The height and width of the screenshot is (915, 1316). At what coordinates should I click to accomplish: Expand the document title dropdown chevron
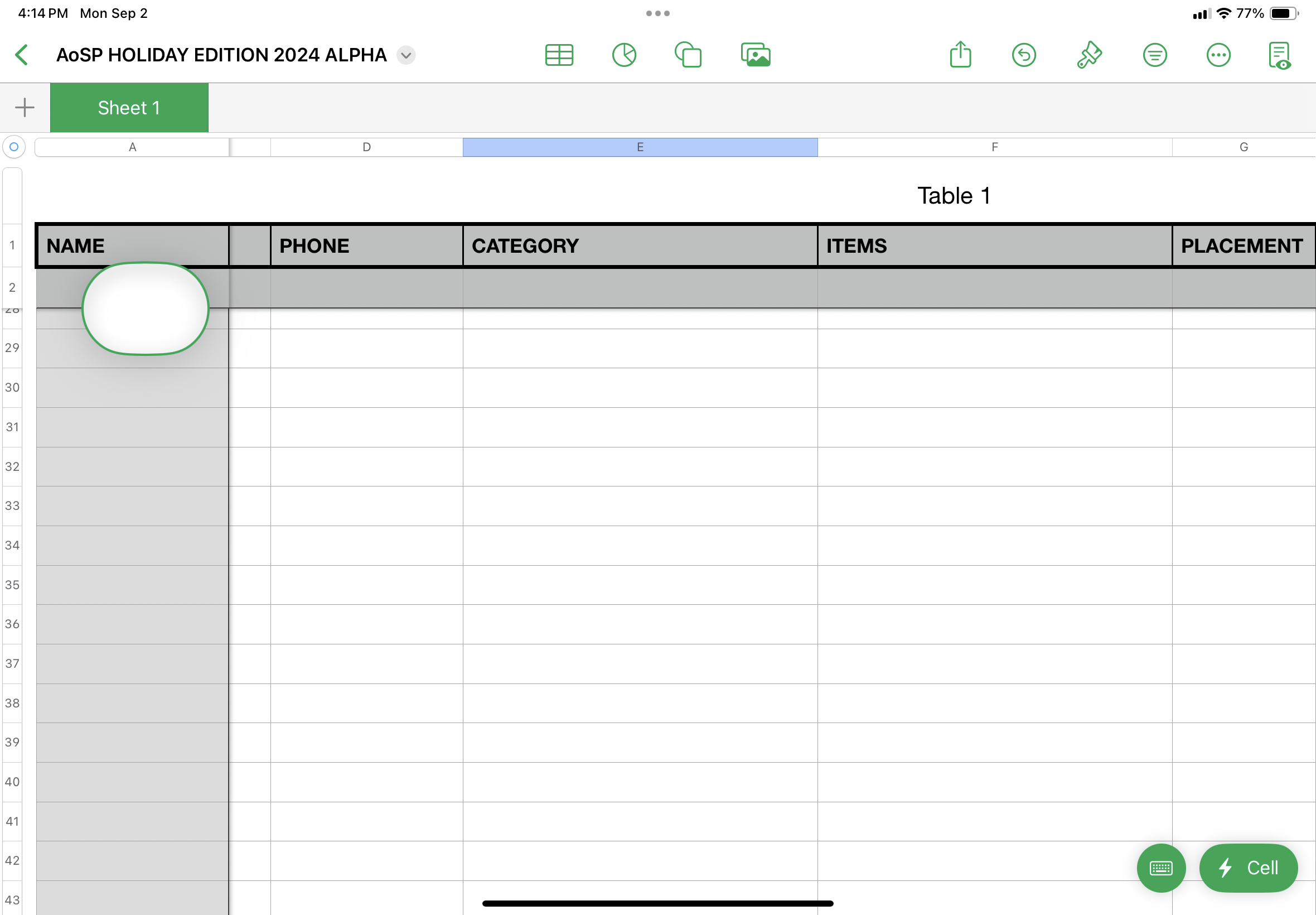406,55
